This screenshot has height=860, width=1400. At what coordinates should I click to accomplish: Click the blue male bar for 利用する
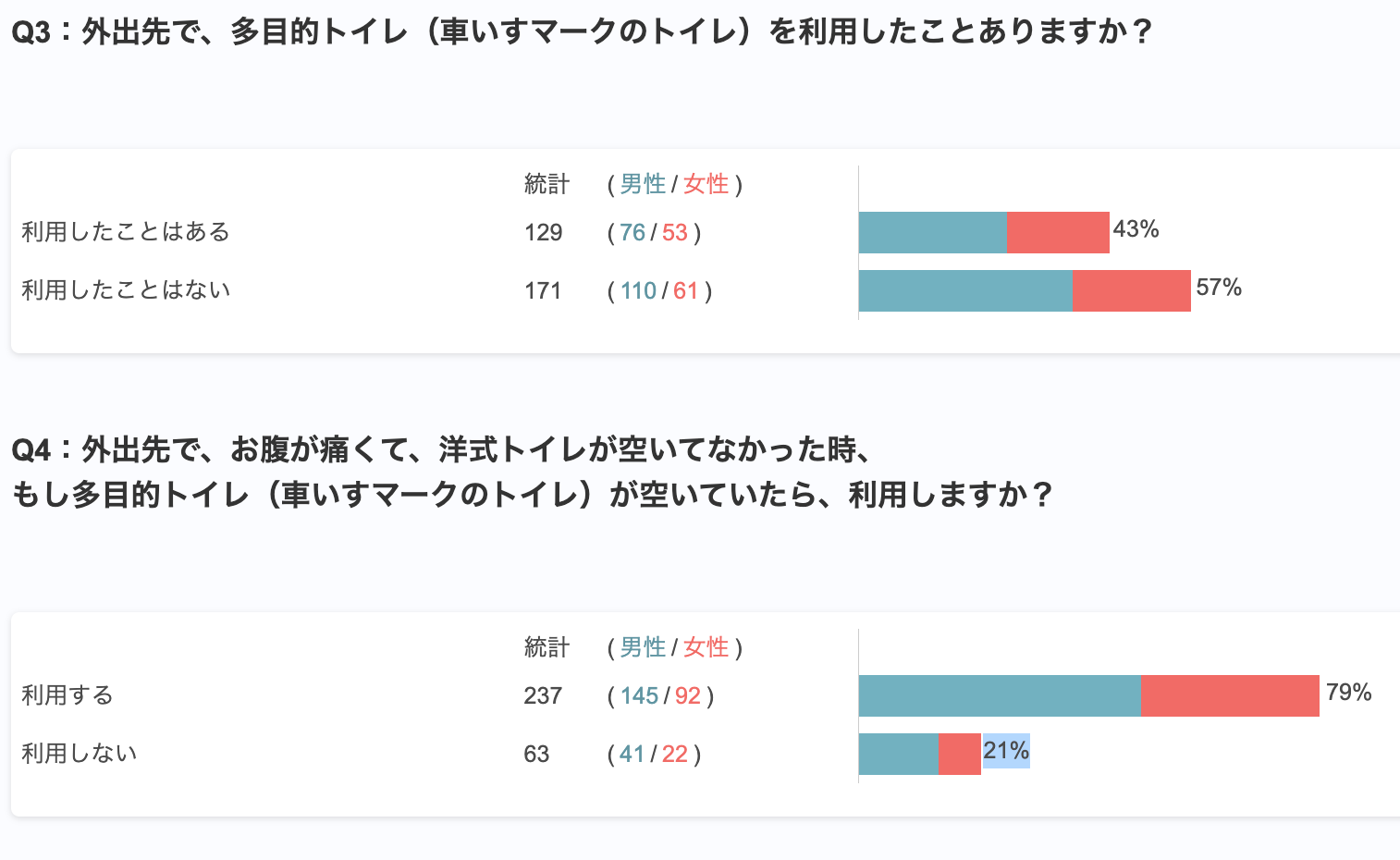pyautogui.click(x=999, y=695)
